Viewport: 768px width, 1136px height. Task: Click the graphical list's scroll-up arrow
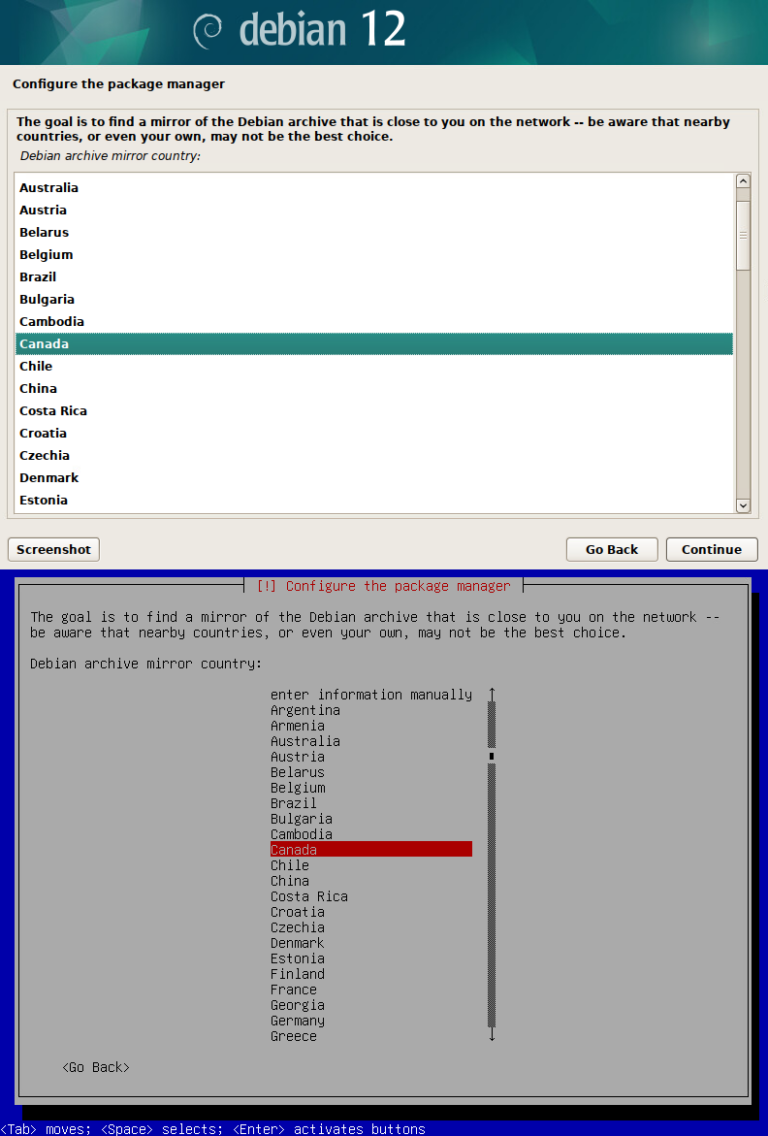(742, 182)
